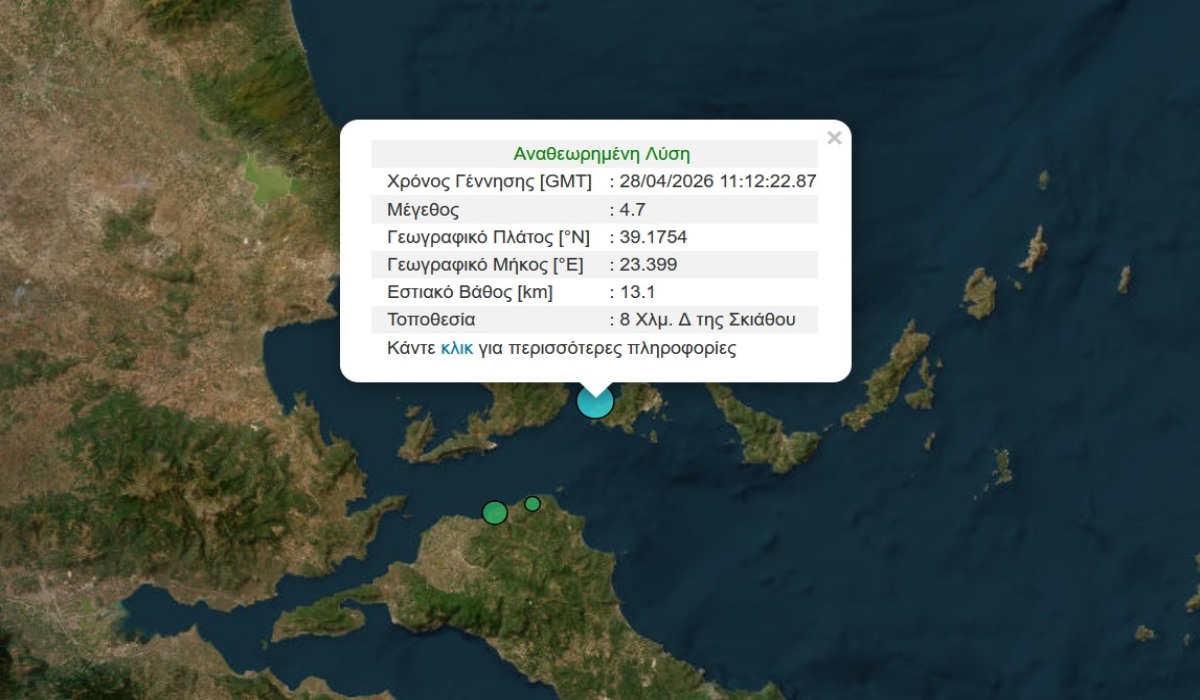Click the light green area on the map's left side

pos(266,181)
